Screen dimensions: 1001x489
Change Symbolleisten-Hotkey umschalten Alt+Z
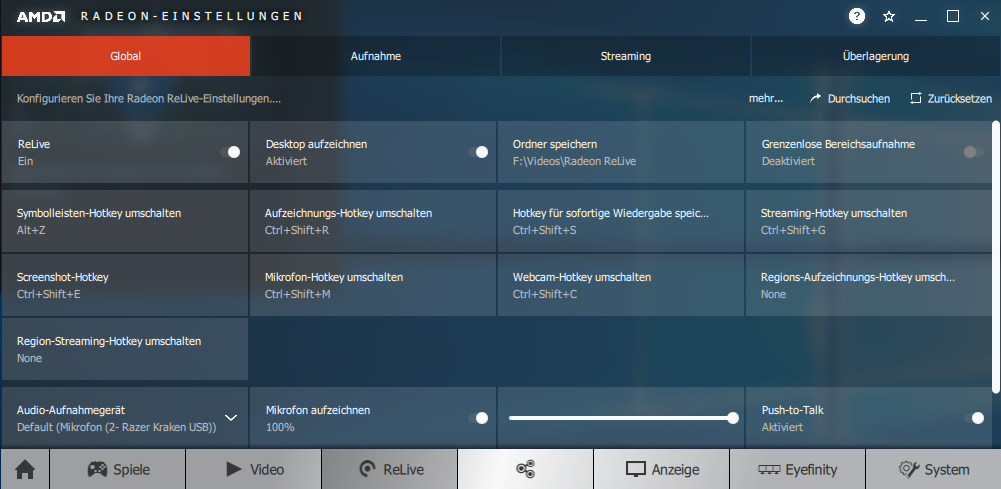tap(125, 221)
